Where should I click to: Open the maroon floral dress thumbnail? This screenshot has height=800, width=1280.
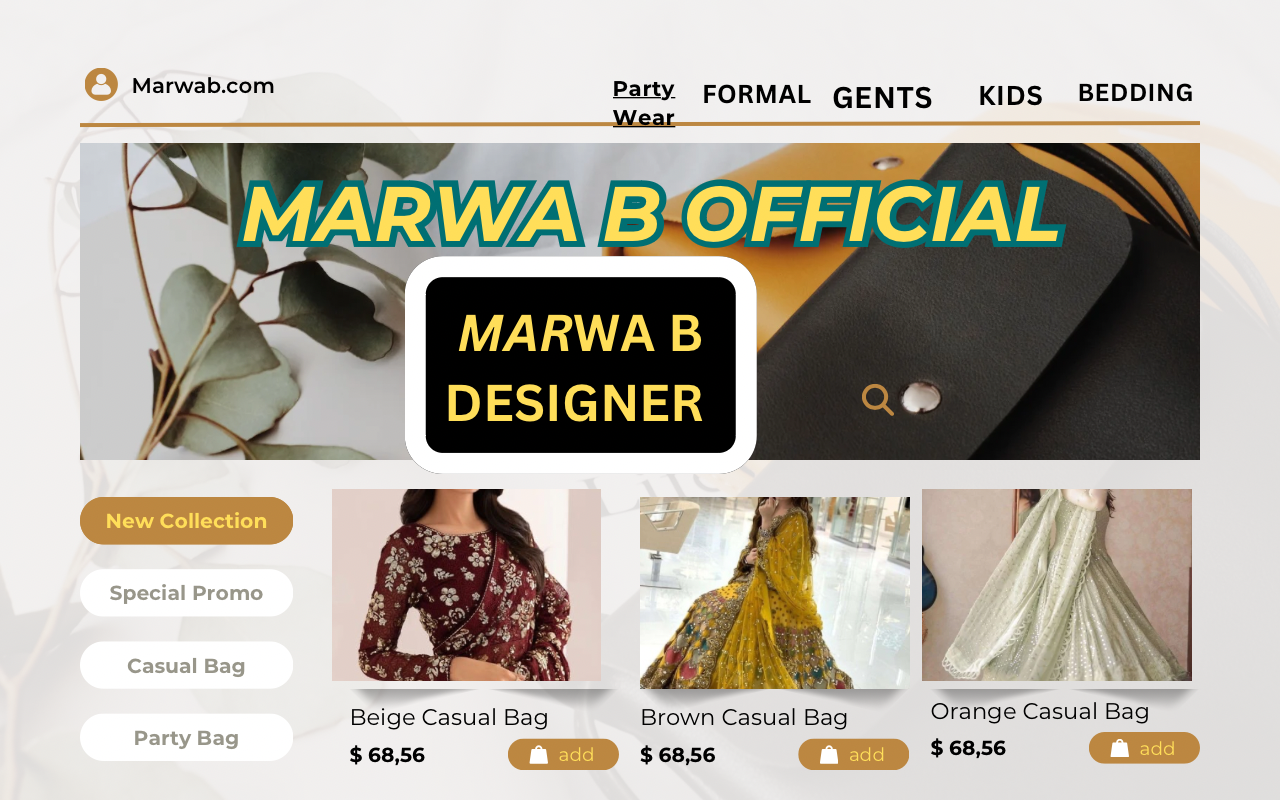[466, 585]
